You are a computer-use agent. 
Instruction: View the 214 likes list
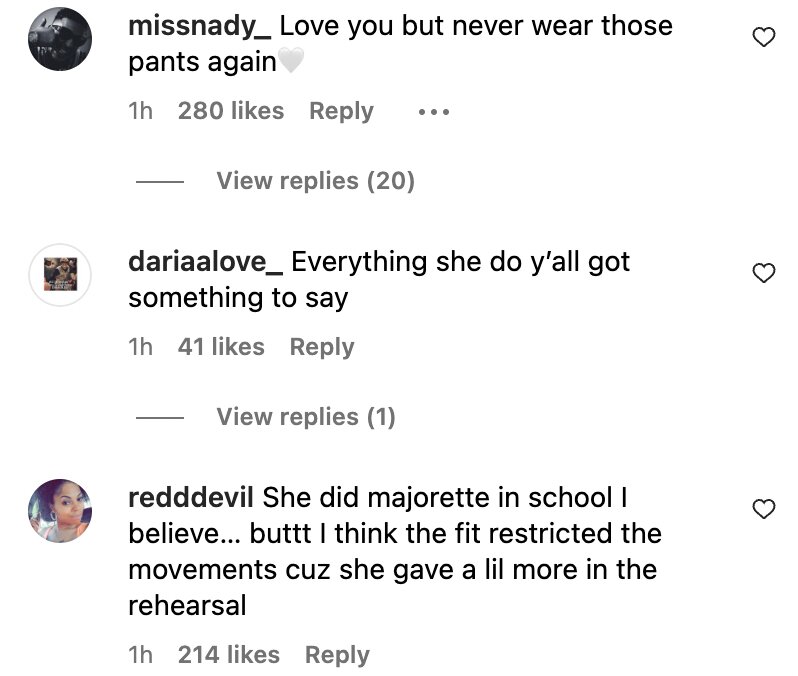click(x=229, y=655)
